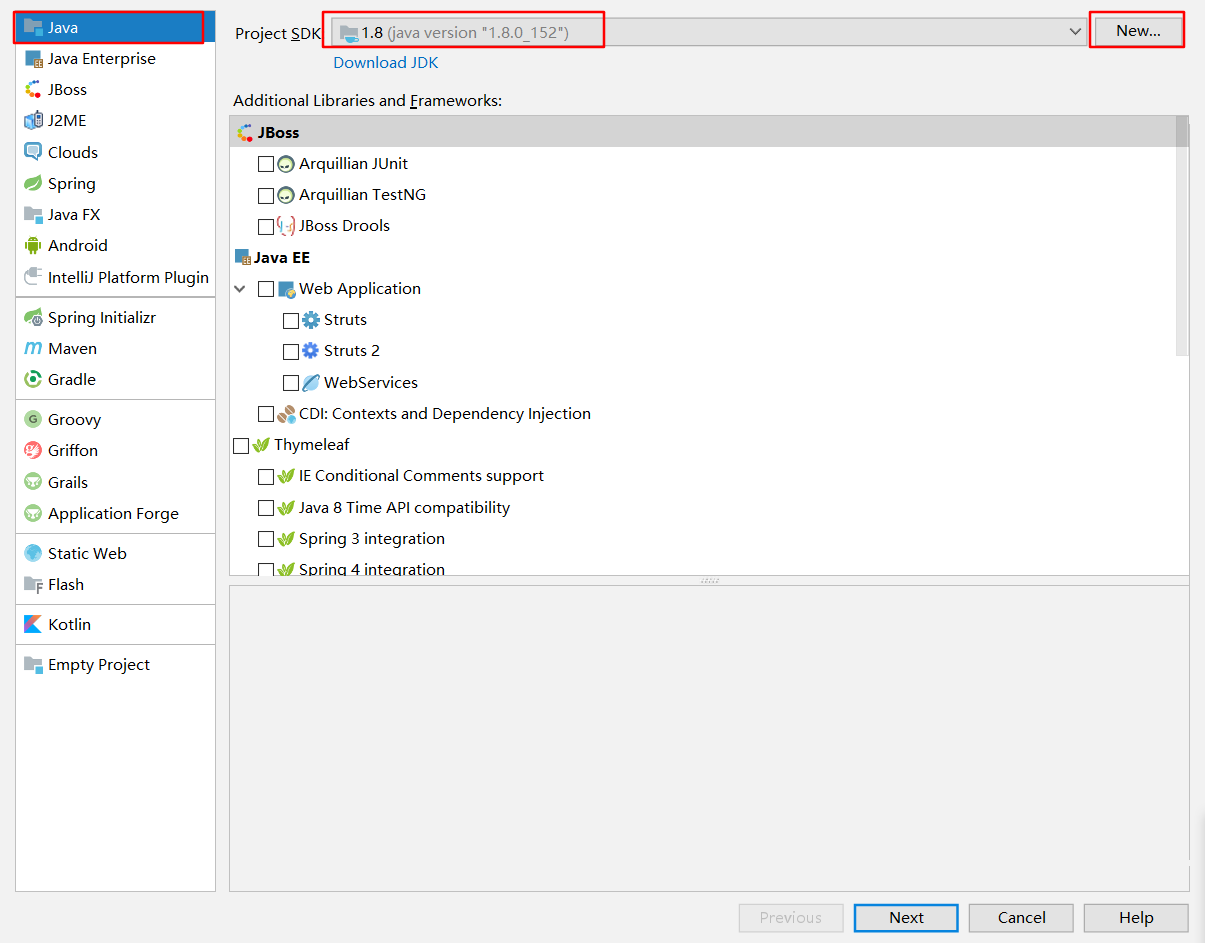1205x943 pixels.
Task: Click the Static Web globe icon
Action: tap(33, 553)
